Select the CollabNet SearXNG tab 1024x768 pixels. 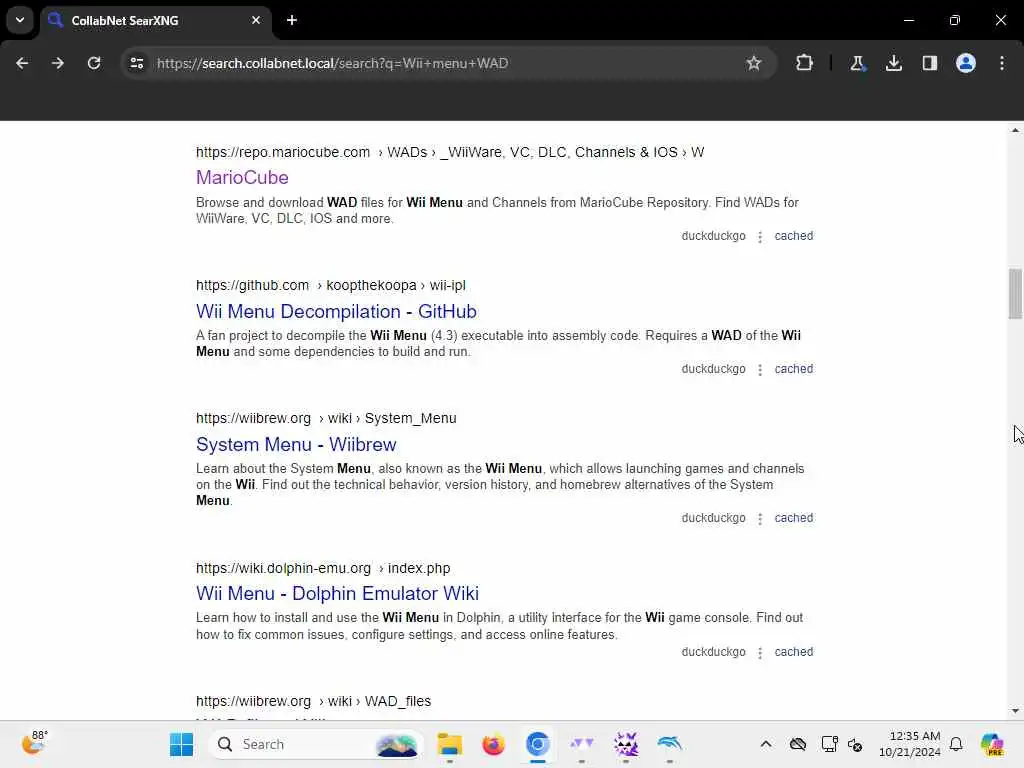coord(155,21)
